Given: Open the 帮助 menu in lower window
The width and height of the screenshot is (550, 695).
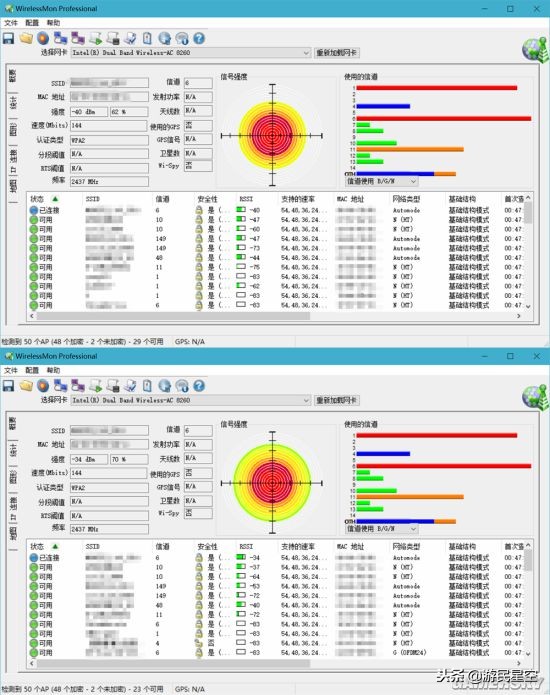Looking at the screenshot, I should 53,371.
